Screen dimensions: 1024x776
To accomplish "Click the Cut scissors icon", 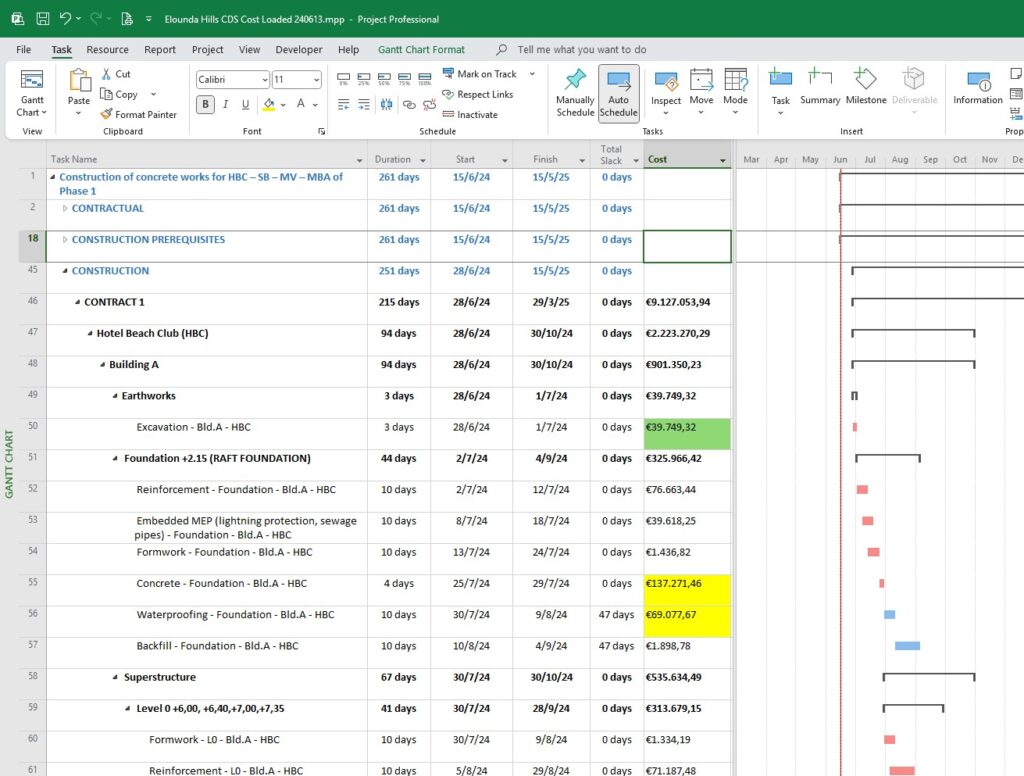I will [x=108, y=74].
